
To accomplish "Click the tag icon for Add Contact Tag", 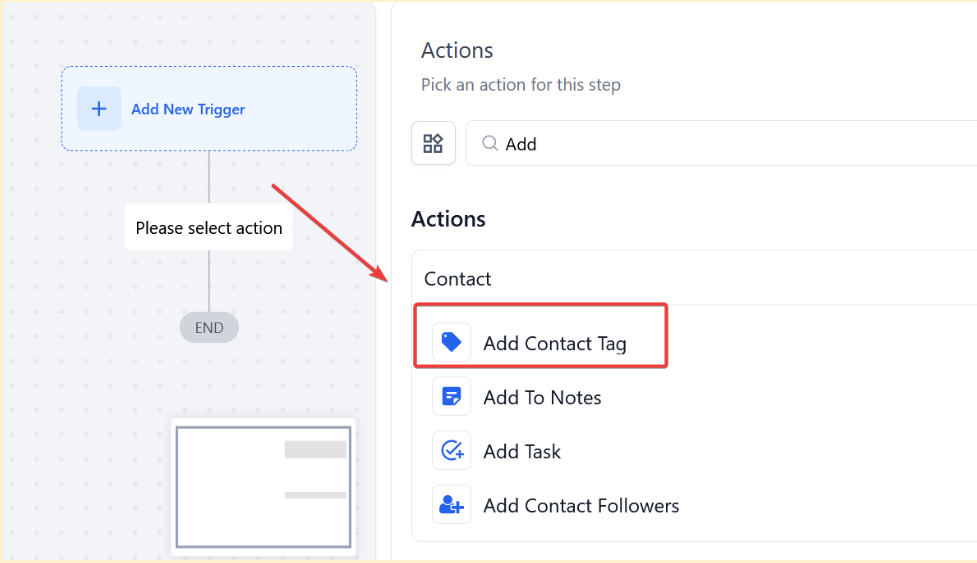I will (451, 343).
